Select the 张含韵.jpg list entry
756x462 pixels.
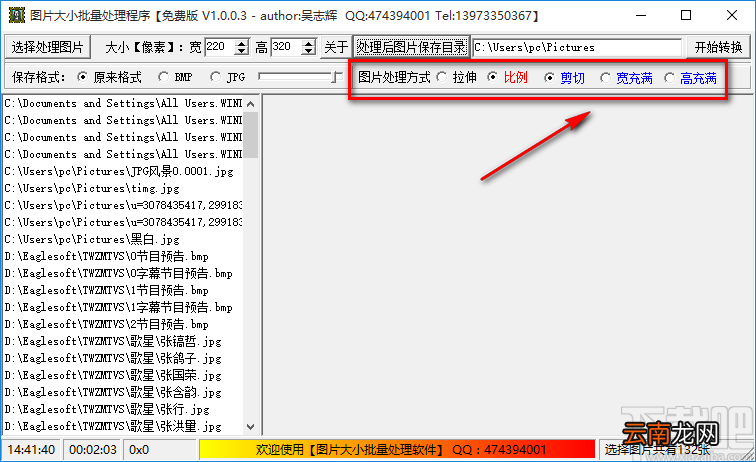click(123, 393)
